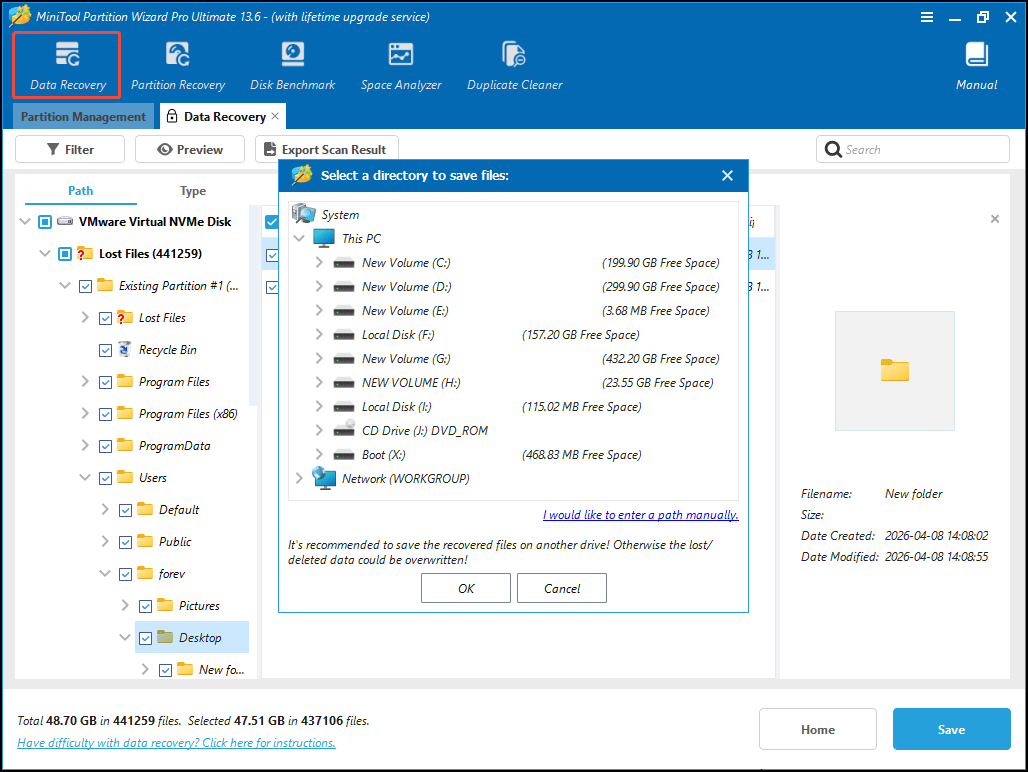
Task: Collapse the Users folder in the tree
Action: pyautogui.click(x=84, y=477)
